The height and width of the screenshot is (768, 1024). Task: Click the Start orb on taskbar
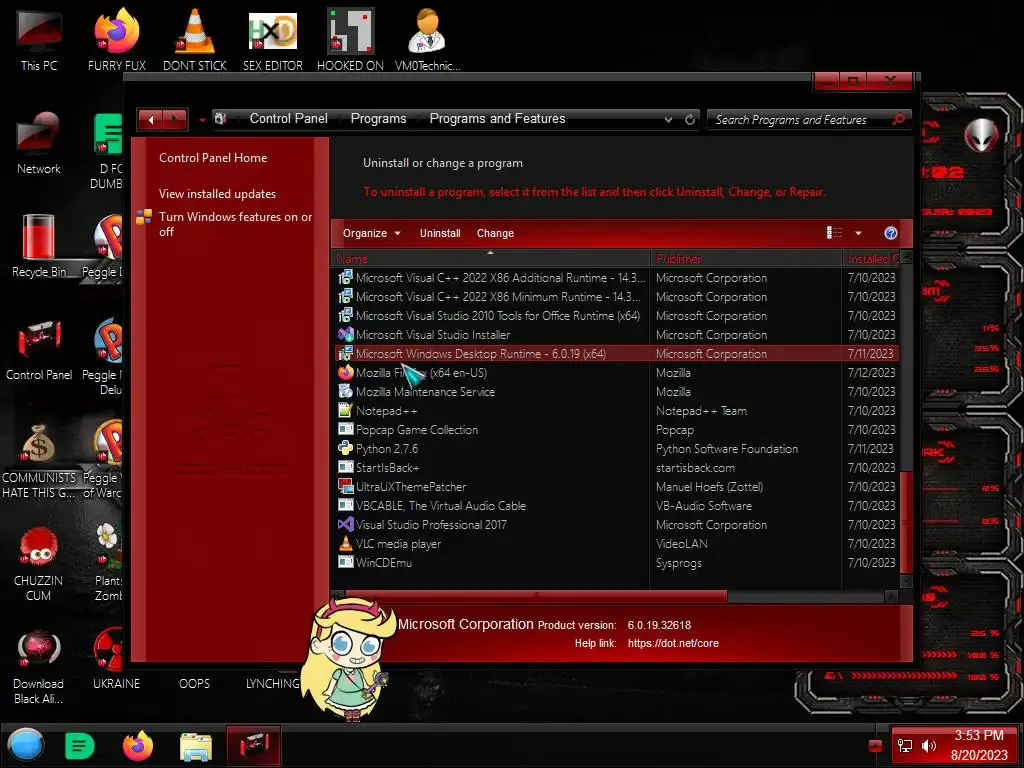point(26,745)
